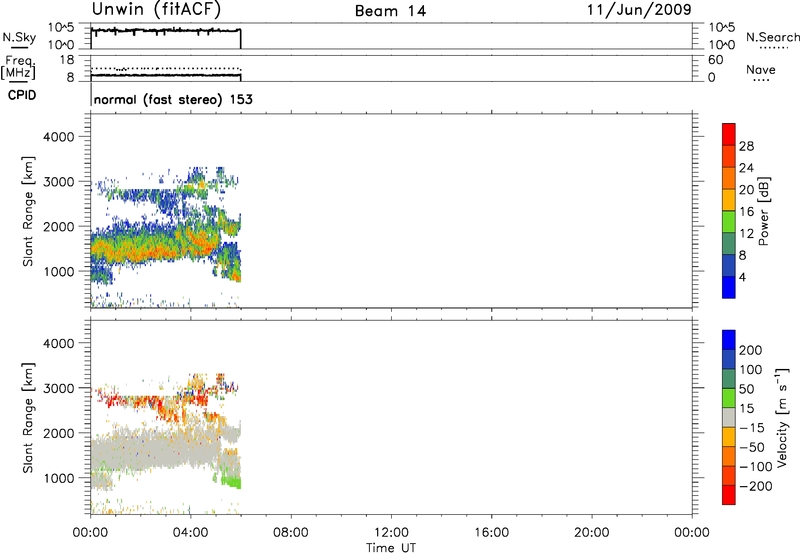Screen dimensions: 800x554
Task: Click the "60" Nave axis tick label
Action: click(716, 60)
